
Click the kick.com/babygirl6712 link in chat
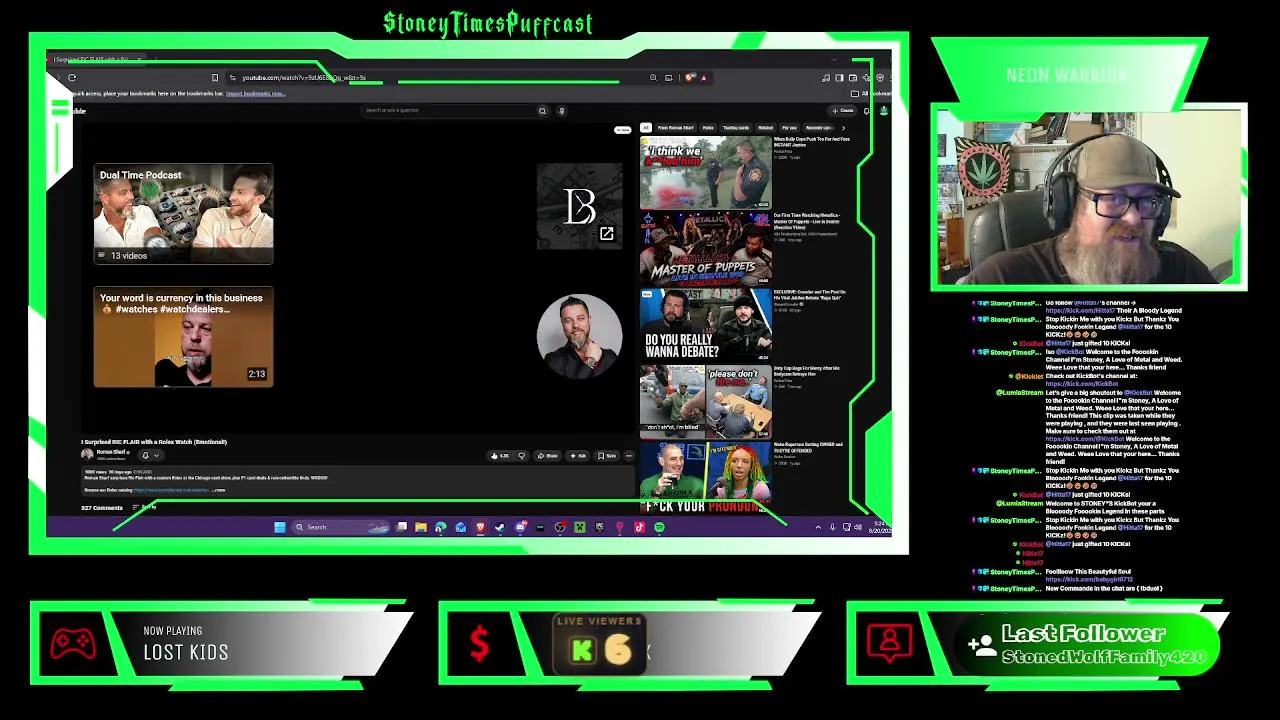[x=1089, y=580]
